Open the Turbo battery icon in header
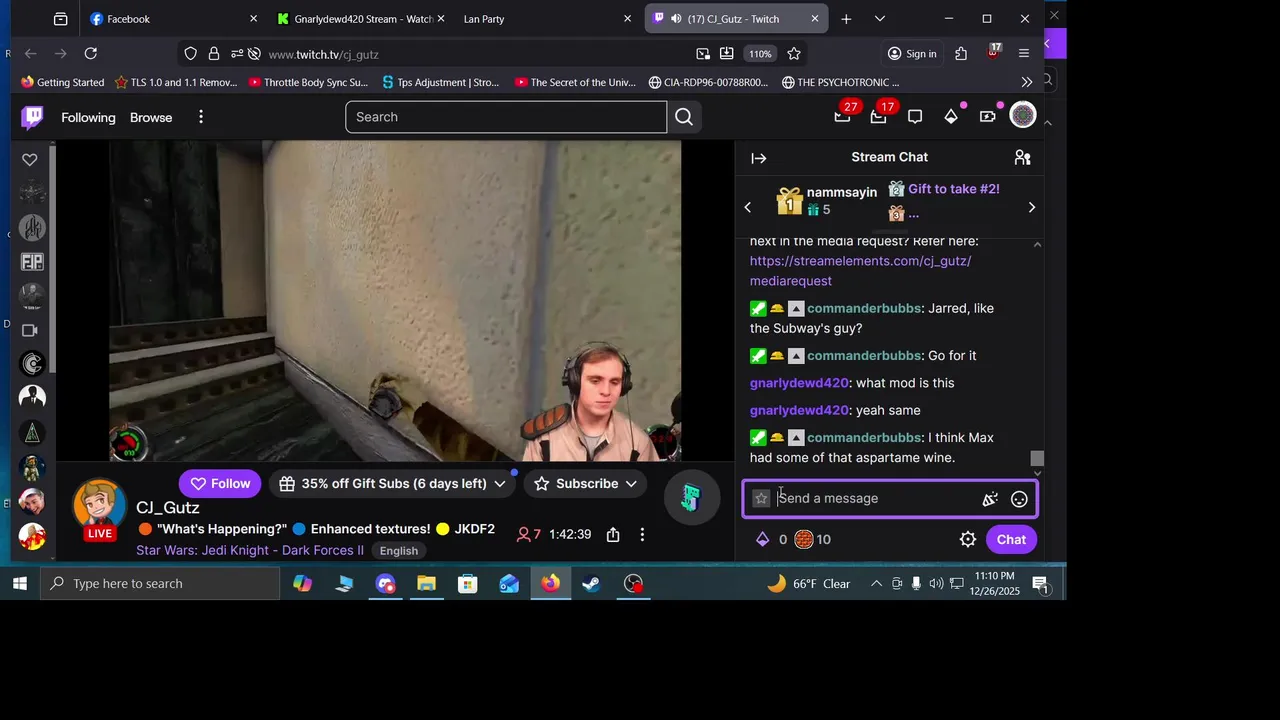This screenshot has width=1280, height=720. [x=987, y=117]
